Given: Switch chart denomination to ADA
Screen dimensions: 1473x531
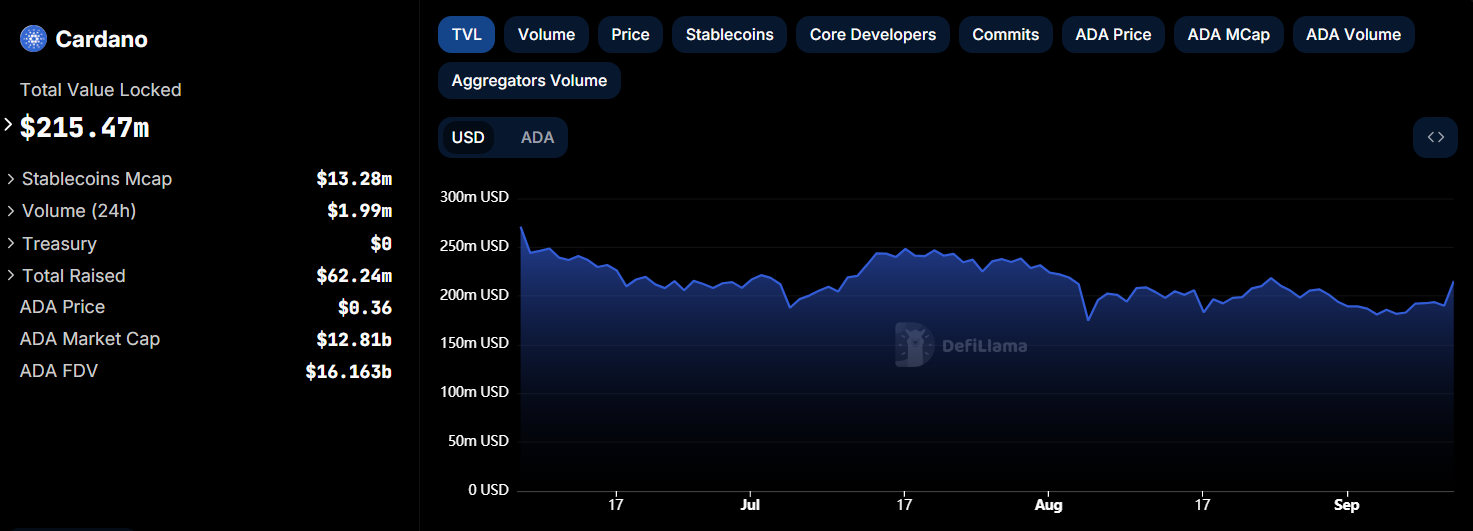Looking at the screenshot, I should 537,137.
